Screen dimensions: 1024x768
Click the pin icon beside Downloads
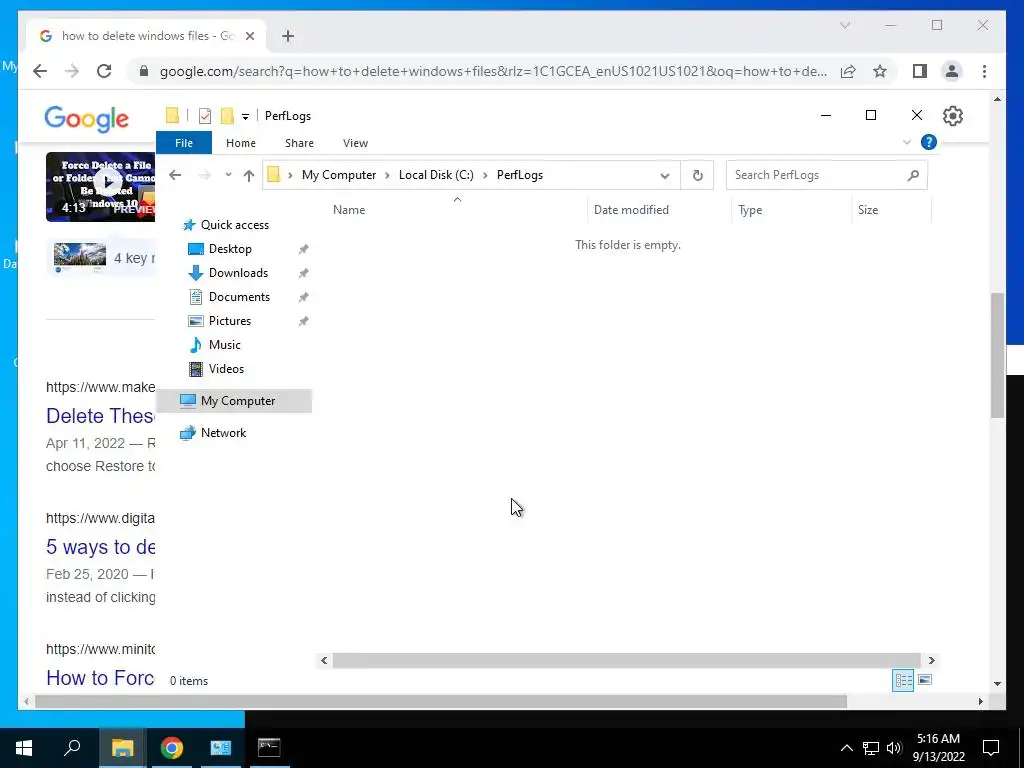(303, 274)
